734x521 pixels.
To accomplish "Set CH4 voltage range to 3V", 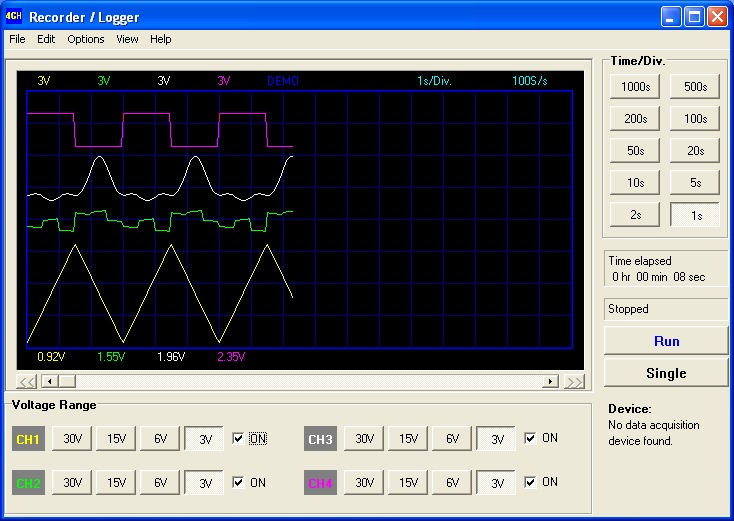I will pyautogui.click(x=496, y=483).
